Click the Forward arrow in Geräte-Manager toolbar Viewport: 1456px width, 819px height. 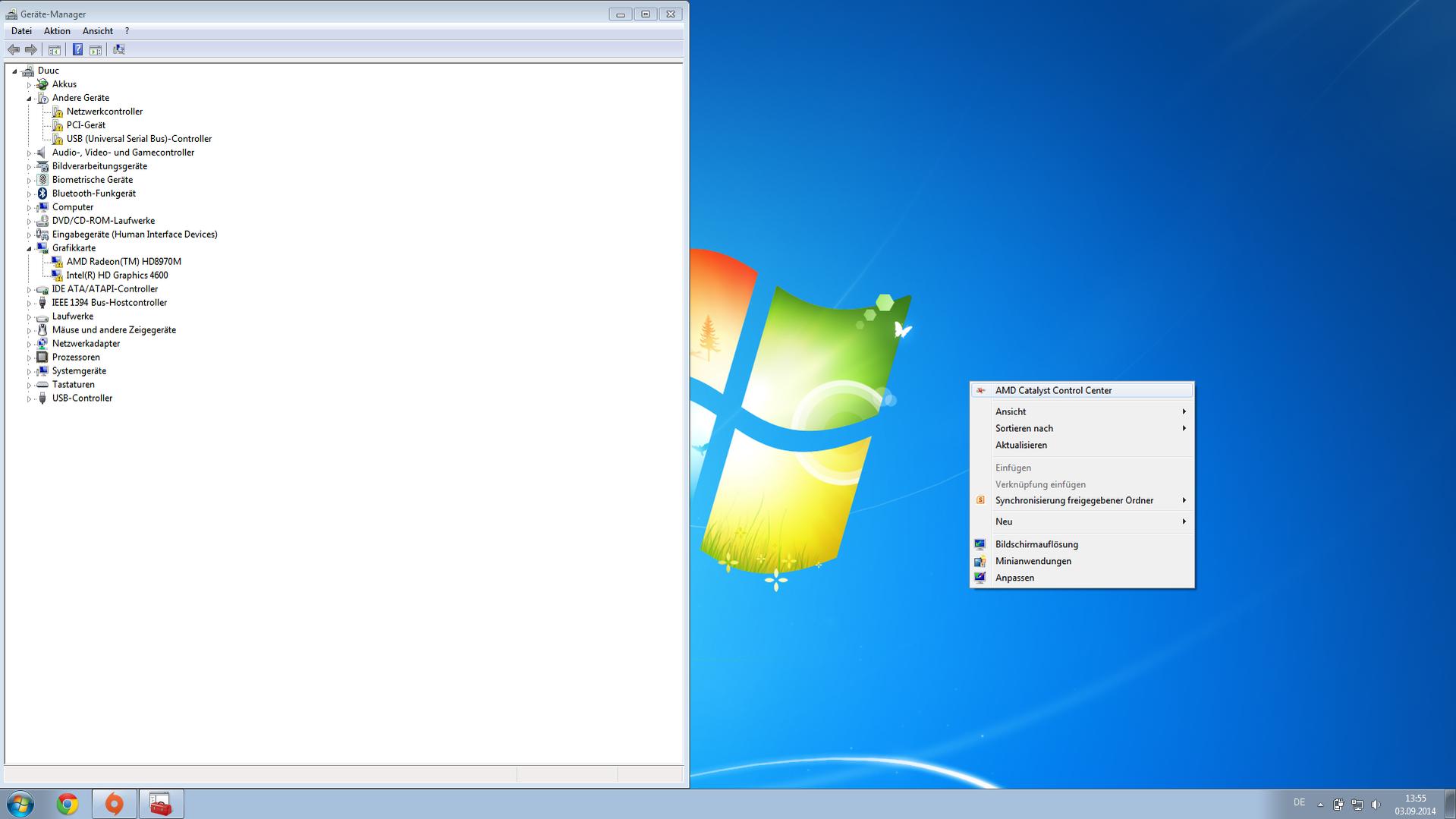[x=31, y=50]
